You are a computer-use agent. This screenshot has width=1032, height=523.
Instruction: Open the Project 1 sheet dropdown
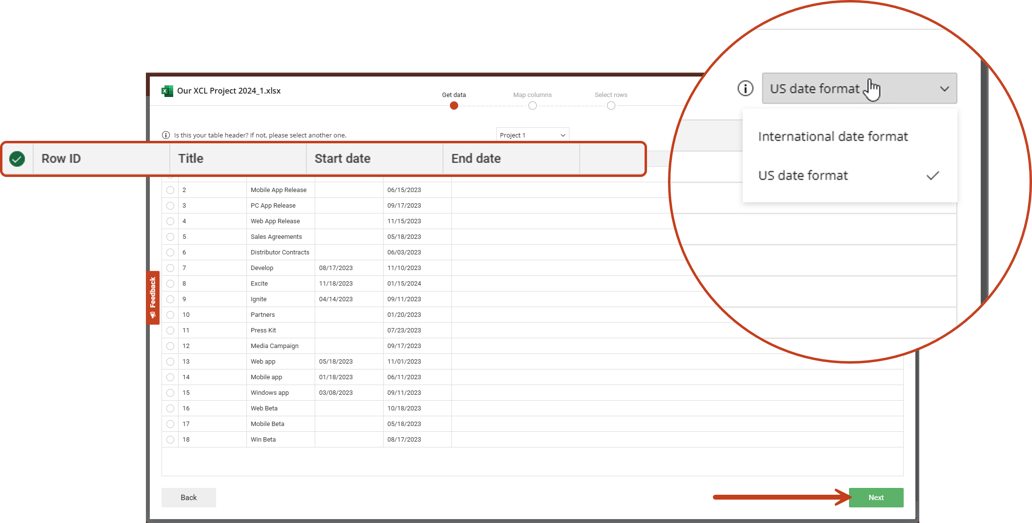click(x=532, y=135)
